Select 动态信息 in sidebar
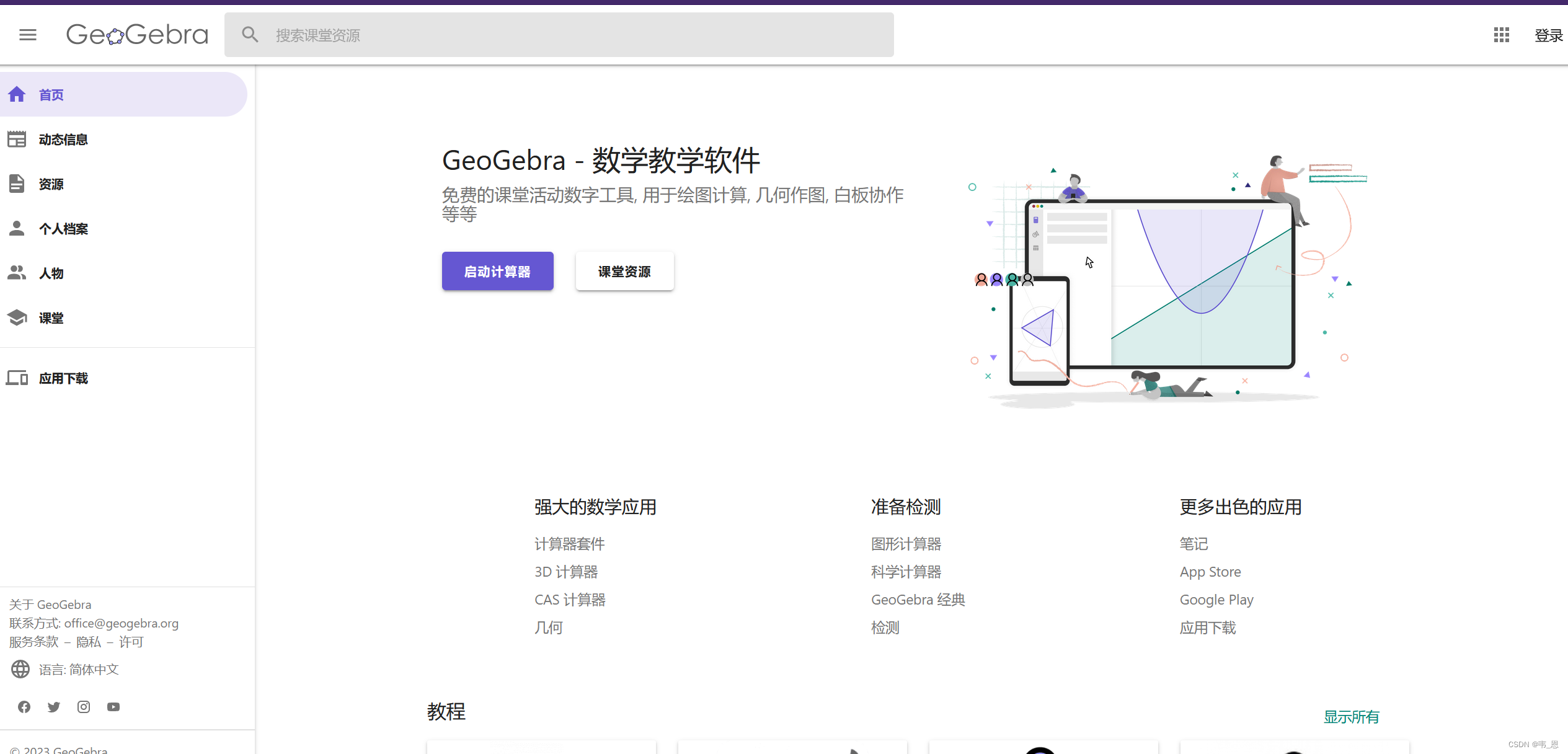The image size is (1568, 754). coord(63,140)
